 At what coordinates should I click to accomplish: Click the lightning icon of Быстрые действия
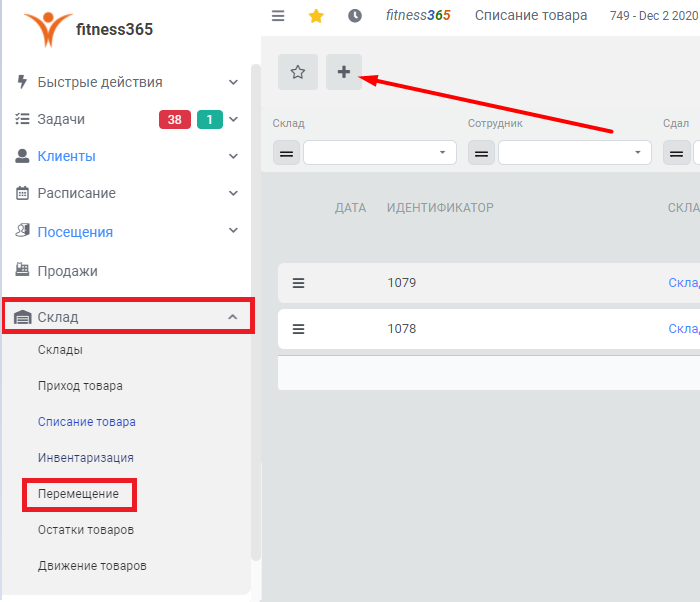(22, 82)
